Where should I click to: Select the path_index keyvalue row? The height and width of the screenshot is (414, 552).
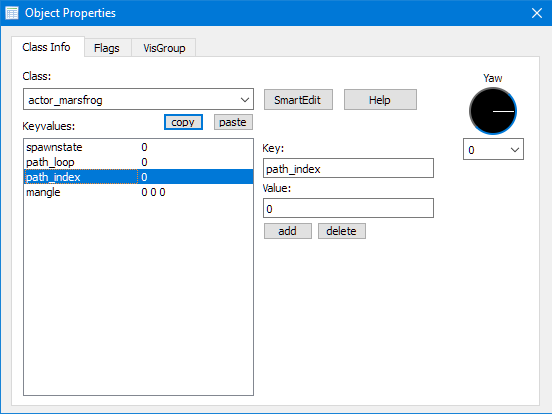(139, 177)
